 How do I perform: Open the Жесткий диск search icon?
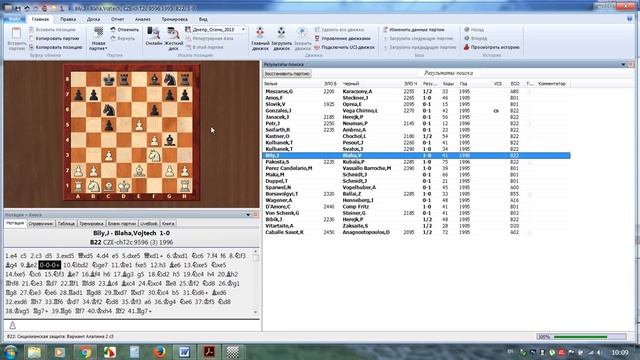(x=173, y=33)
